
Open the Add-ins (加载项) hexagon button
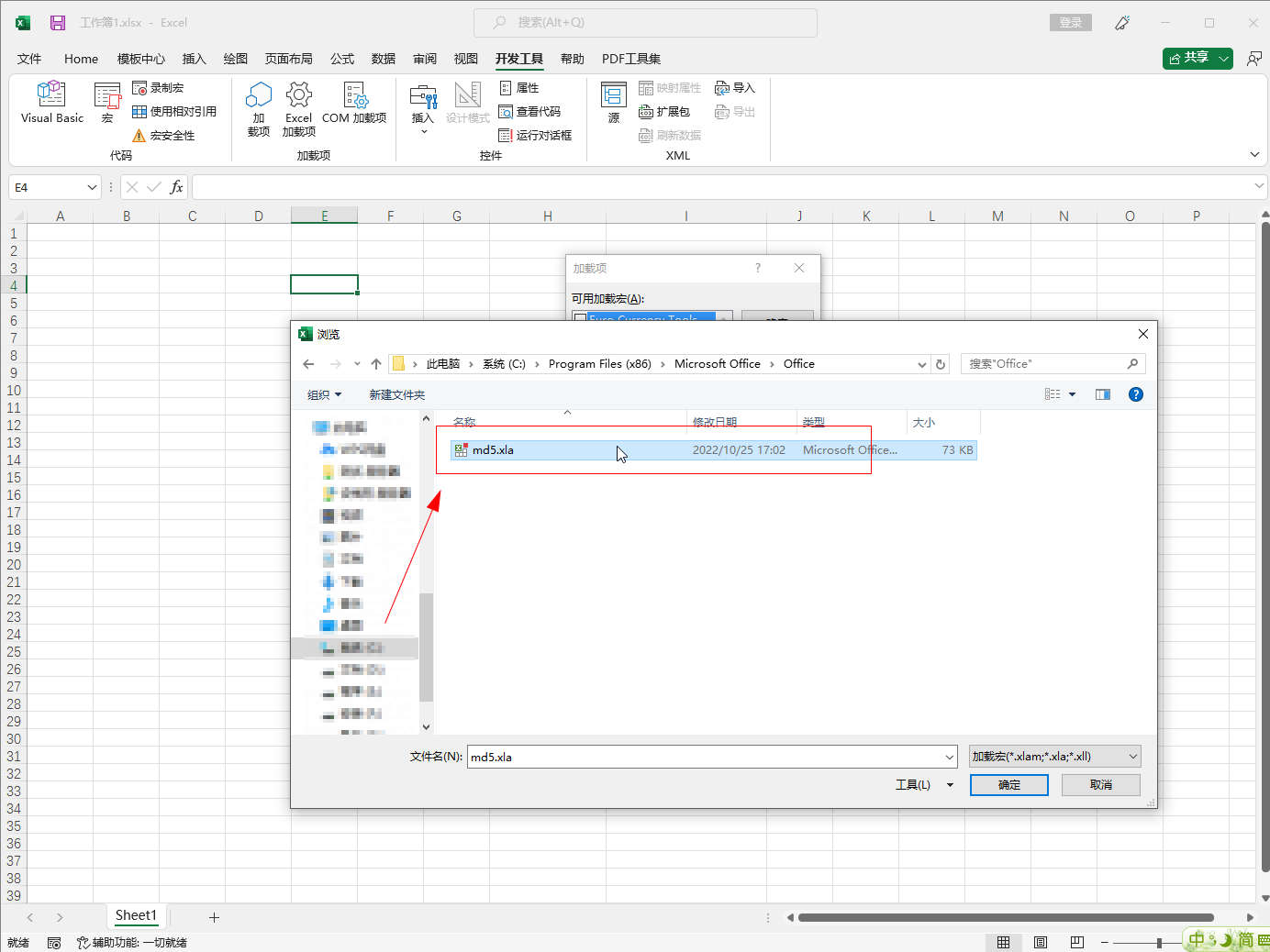coord(259,109)
